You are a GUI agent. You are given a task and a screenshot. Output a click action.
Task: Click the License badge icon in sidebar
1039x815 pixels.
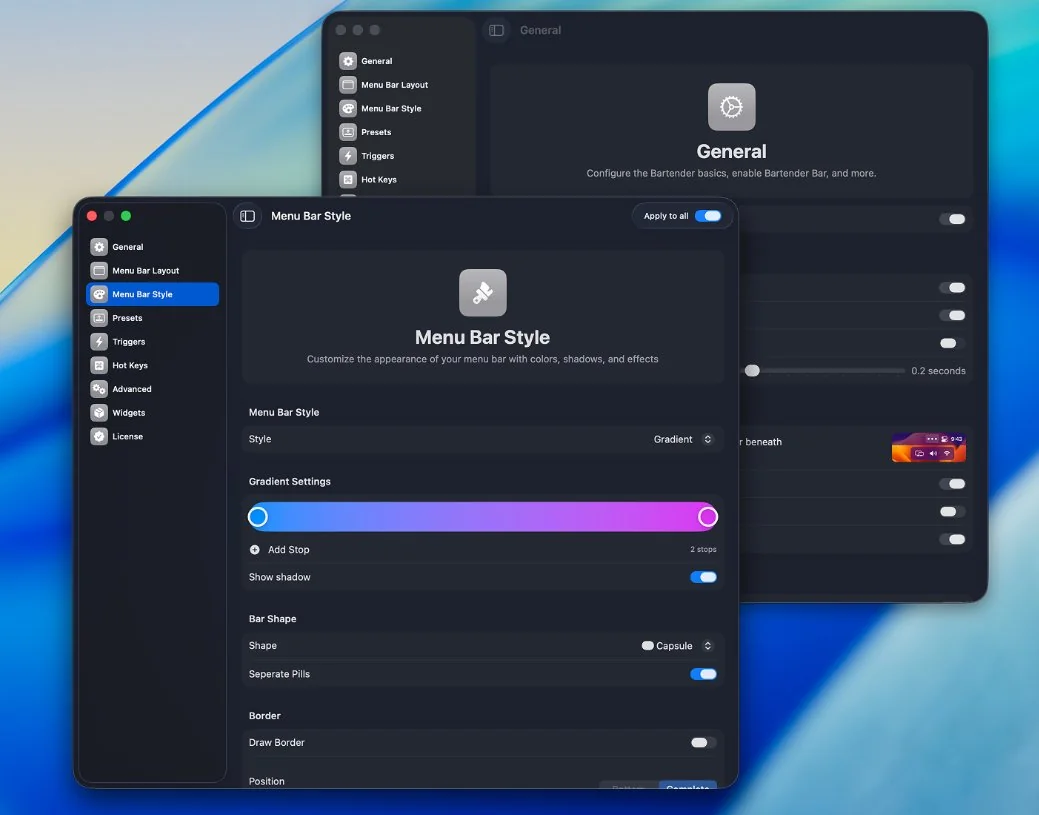tap(99, 437)
